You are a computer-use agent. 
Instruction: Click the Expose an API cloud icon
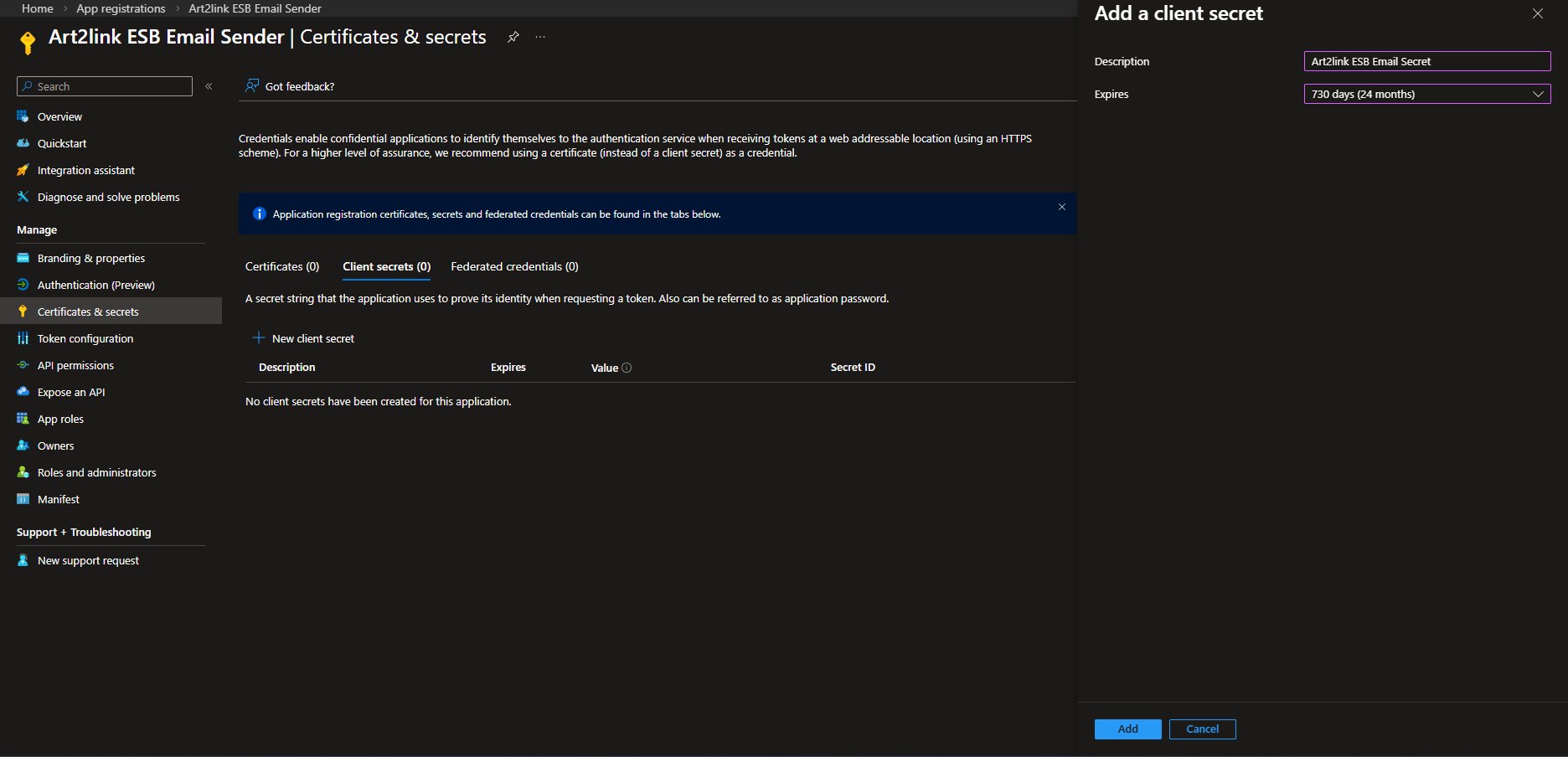click(x=23, y=392)
